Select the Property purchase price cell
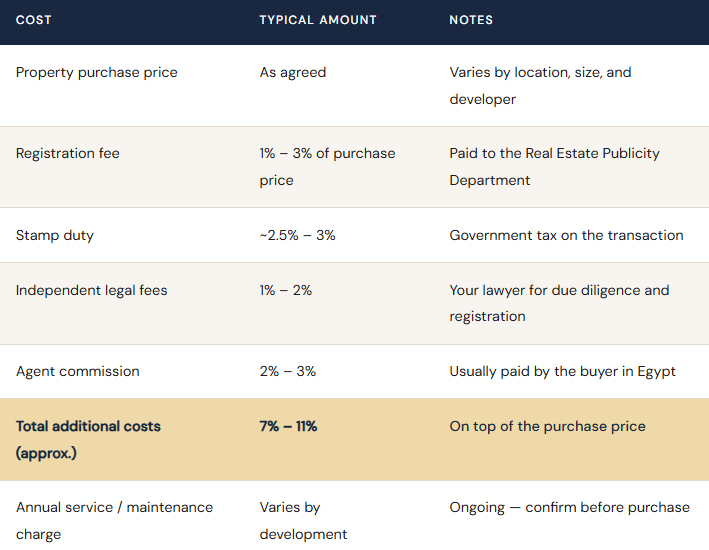Viewport: 709px width, 550px height. tap(96, 72)
